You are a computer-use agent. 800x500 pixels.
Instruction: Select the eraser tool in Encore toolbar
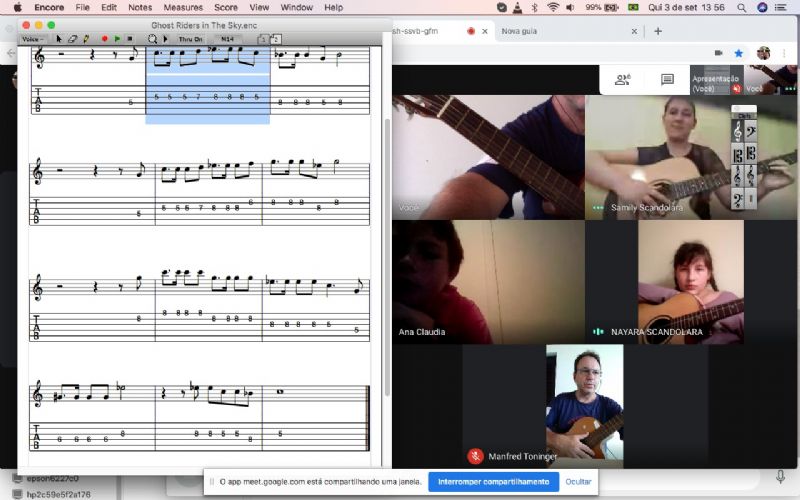(x=72, y=39)
